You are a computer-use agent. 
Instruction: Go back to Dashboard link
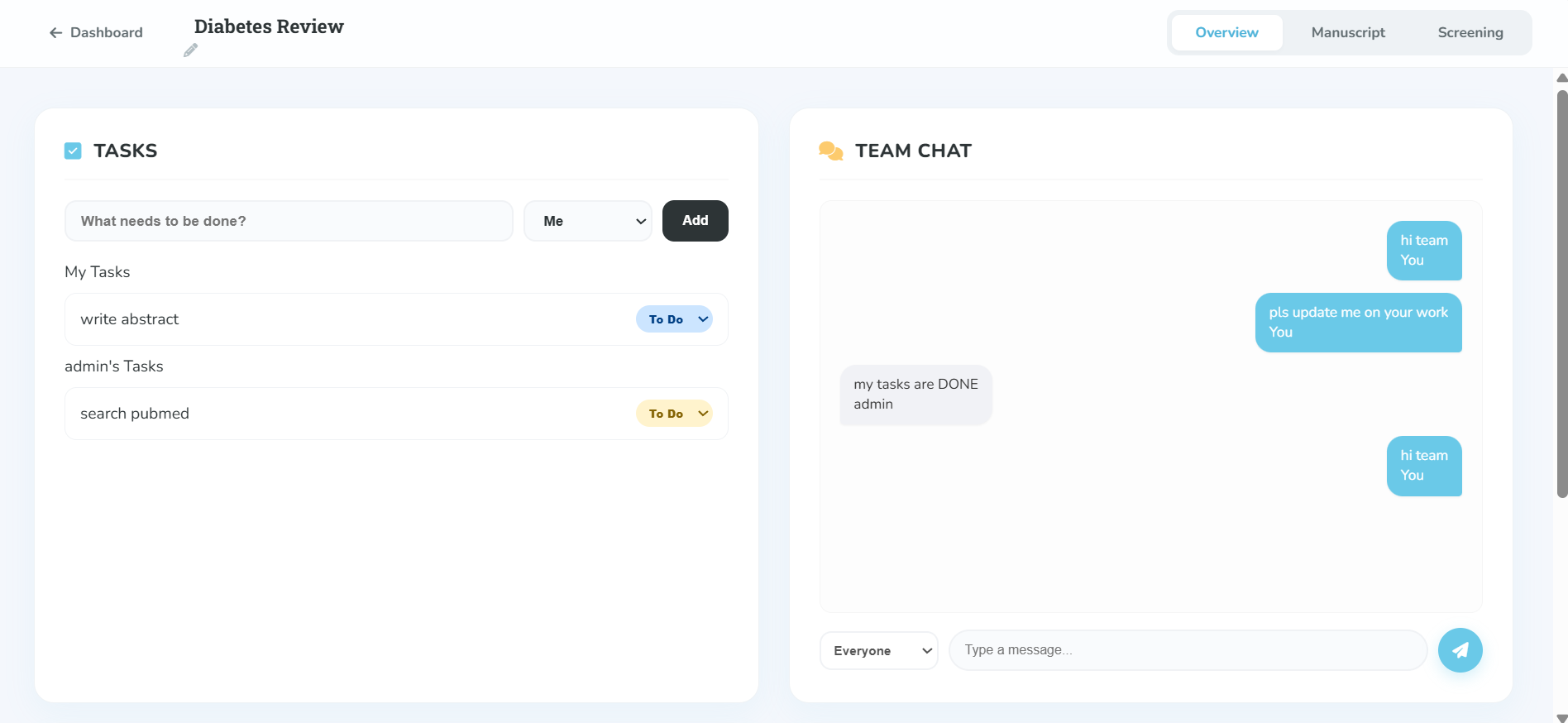106,32
